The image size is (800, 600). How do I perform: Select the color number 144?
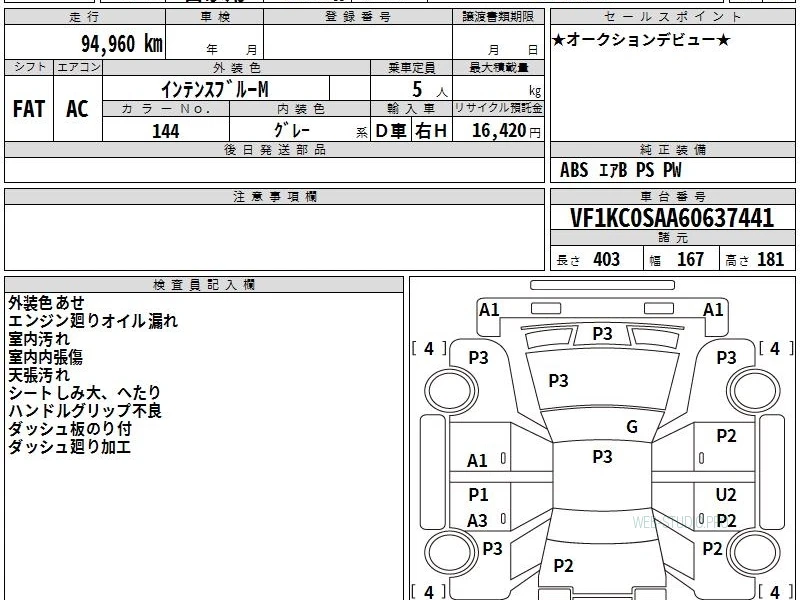click(166, 131)
